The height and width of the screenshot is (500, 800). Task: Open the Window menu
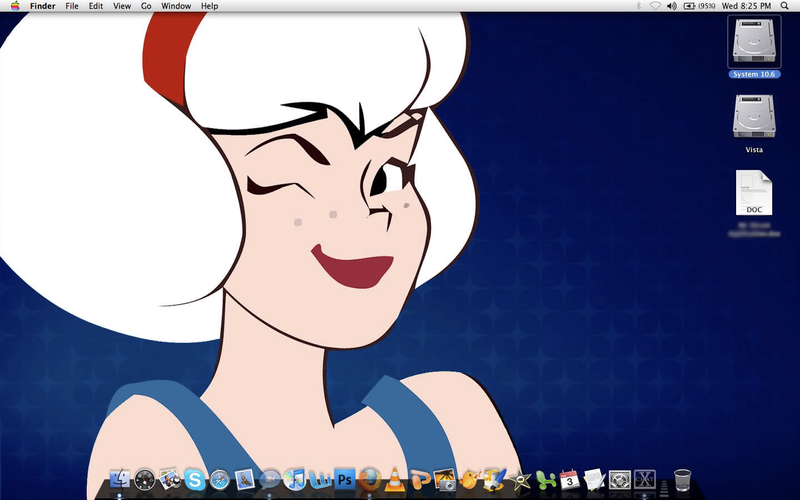[176, 6]
